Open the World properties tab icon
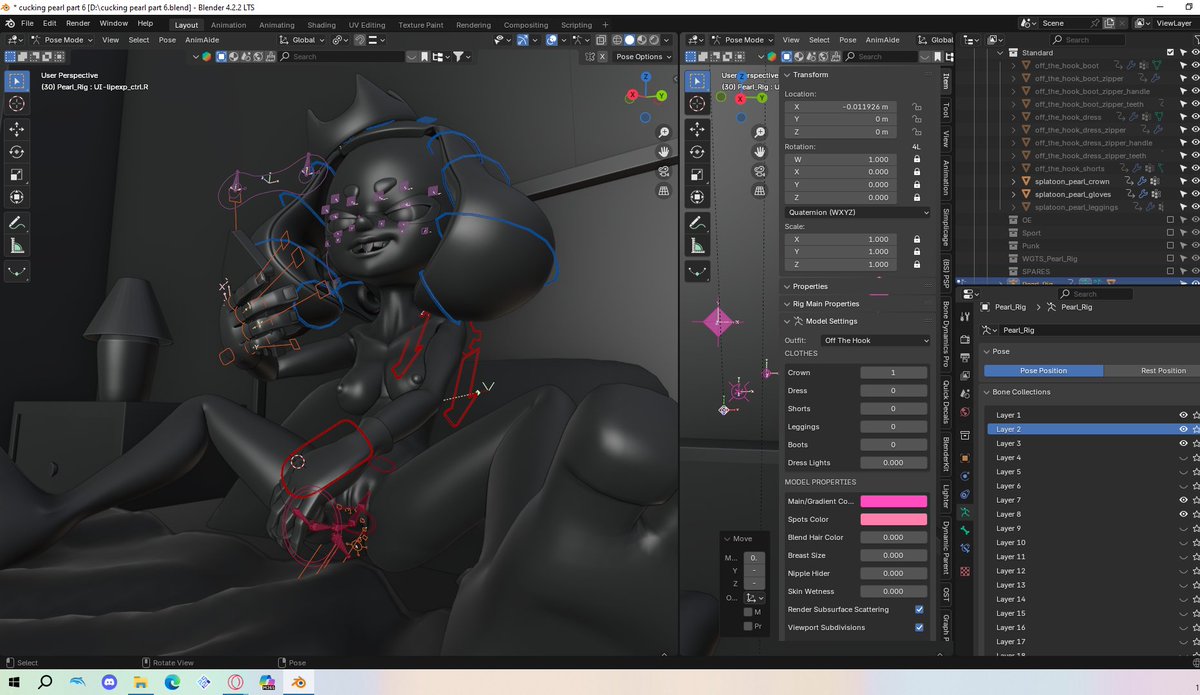The height and width of the screenshot is (695, 1200). tap(965, 412)
